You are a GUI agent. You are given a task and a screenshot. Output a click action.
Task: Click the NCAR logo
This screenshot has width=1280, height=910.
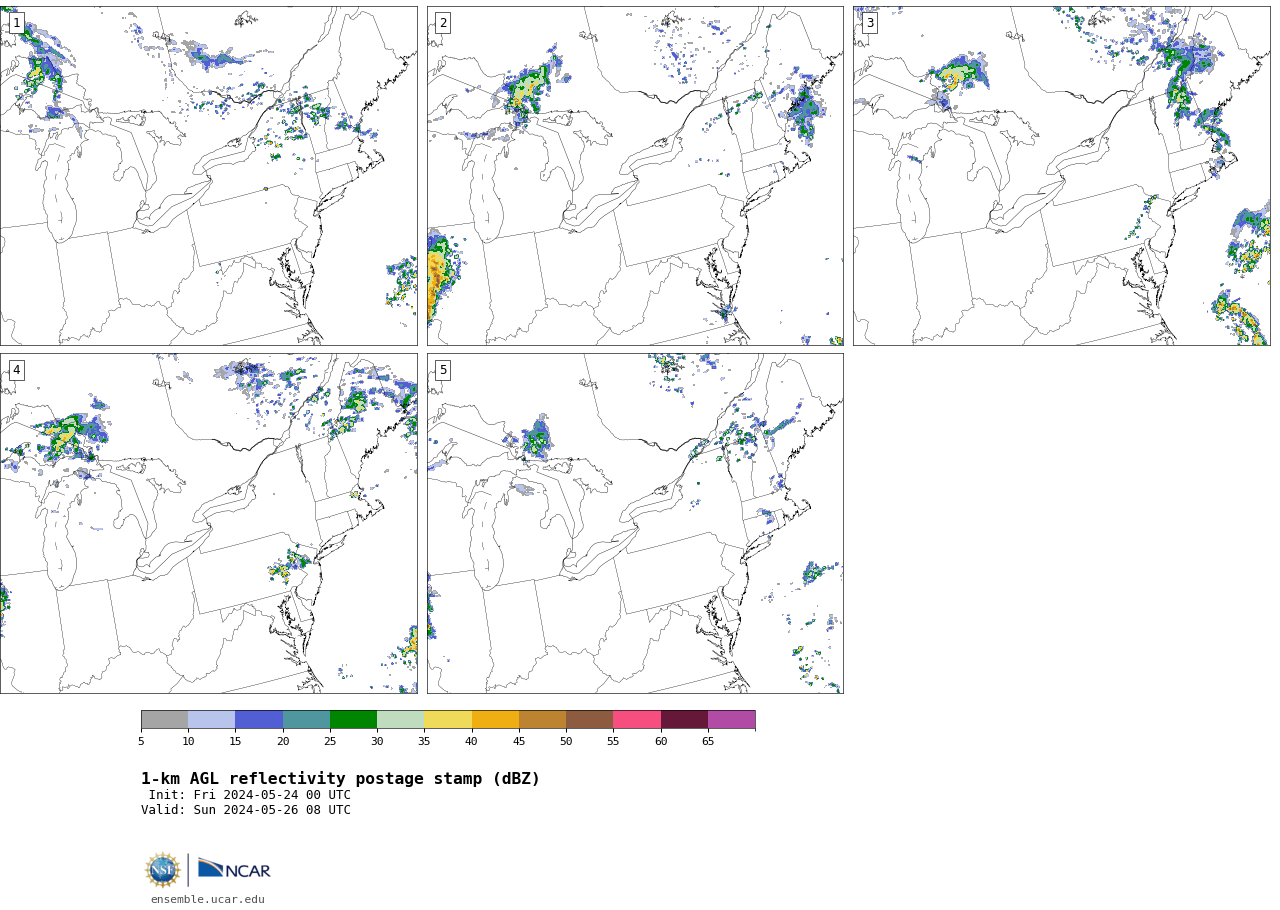pyautogui.click(x=234, y=869)
